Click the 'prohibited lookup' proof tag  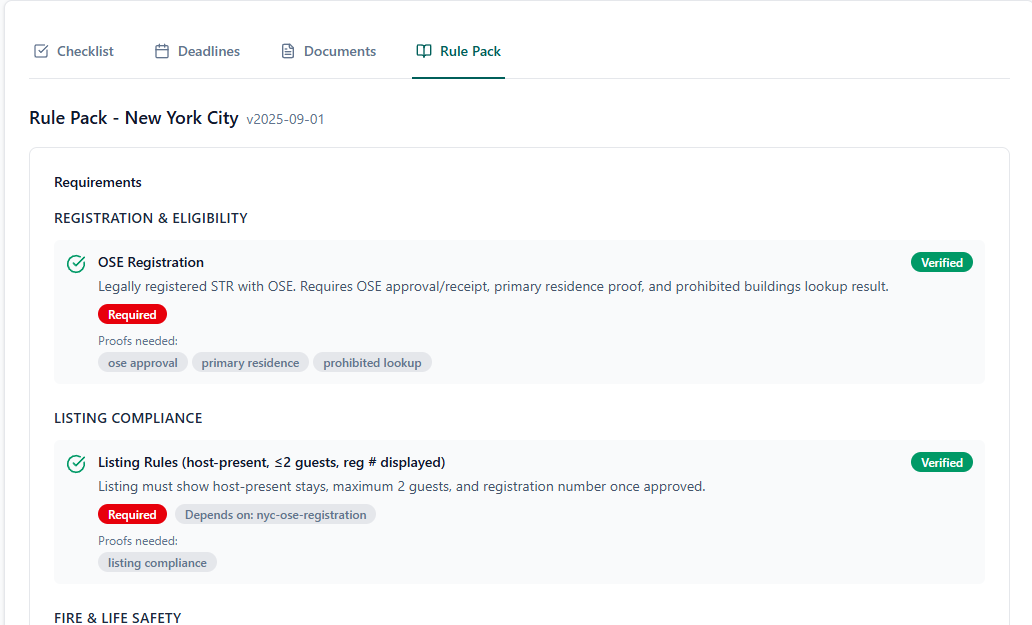pos(372,363)
